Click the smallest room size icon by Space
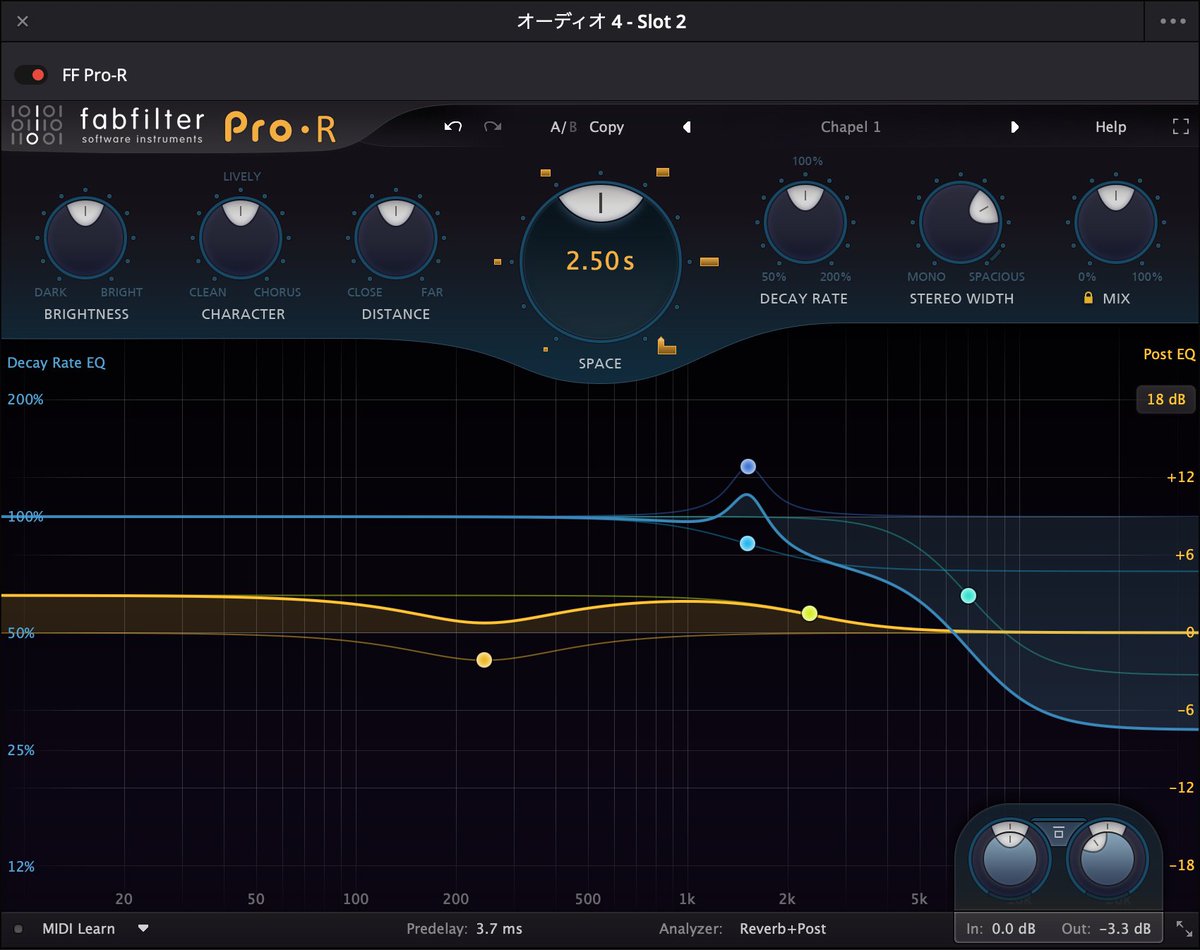Screen dimensions: 1200x950 (545, 349)
